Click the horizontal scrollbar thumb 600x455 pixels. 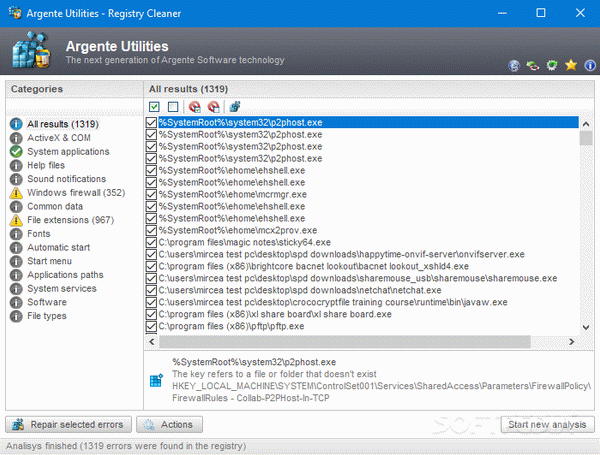click(345, 342)
